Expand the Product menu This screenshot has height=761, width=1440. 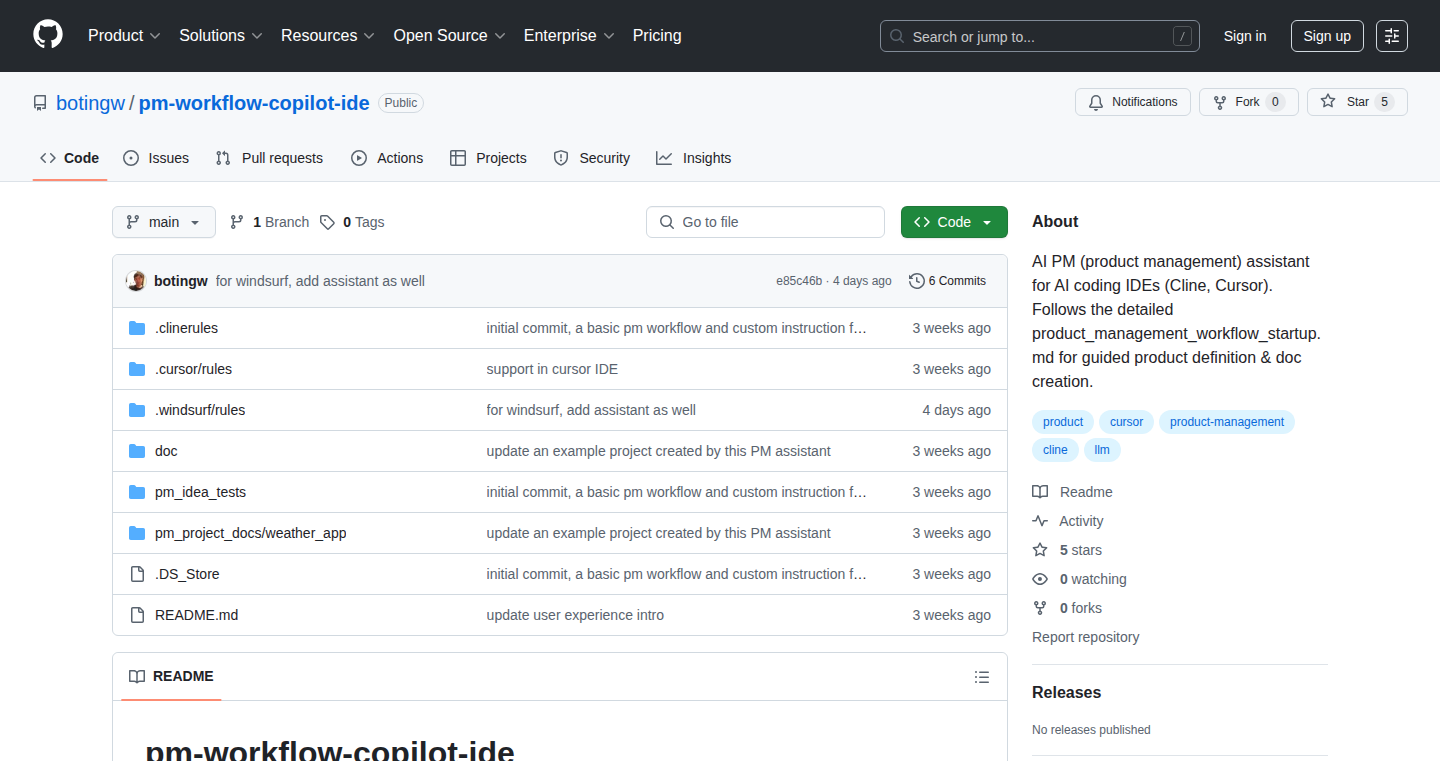pyautogui.click(x=124, y=35)
